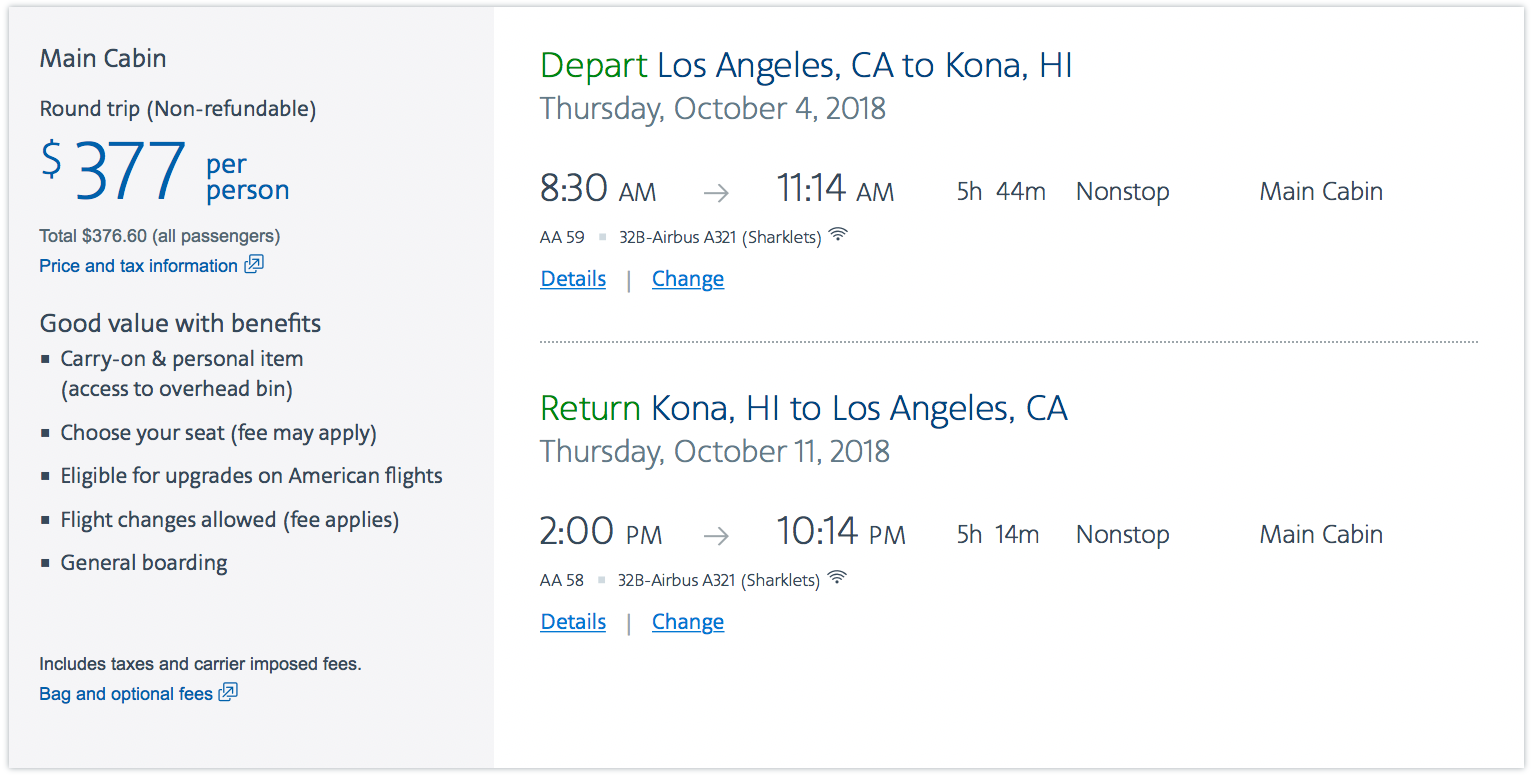
Task: Open Details for the departing flight
Action: click(x=573, y=279)
